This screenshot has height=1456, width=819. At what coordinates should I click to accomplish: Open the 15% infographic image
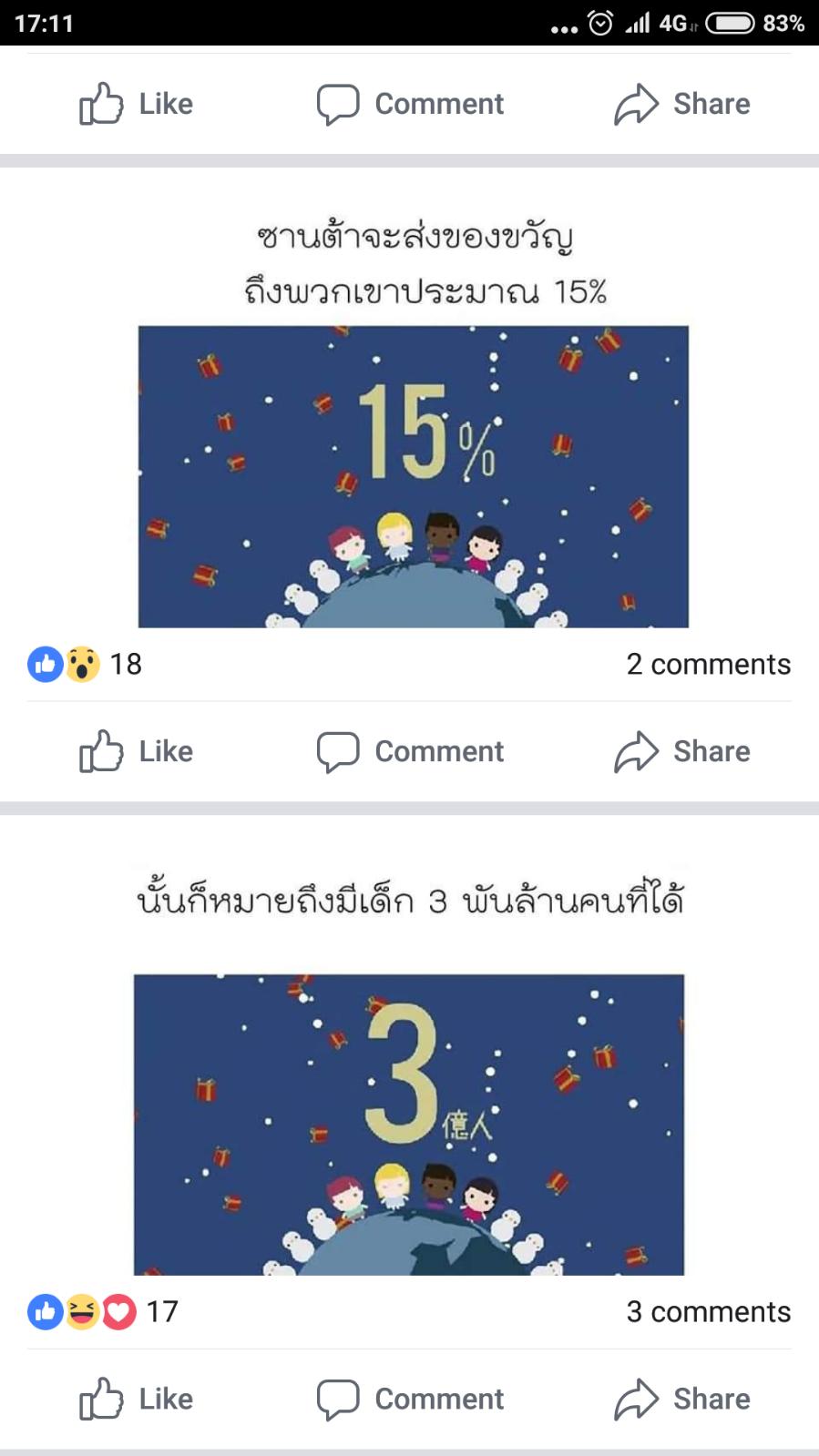click(x=414, y=476)
